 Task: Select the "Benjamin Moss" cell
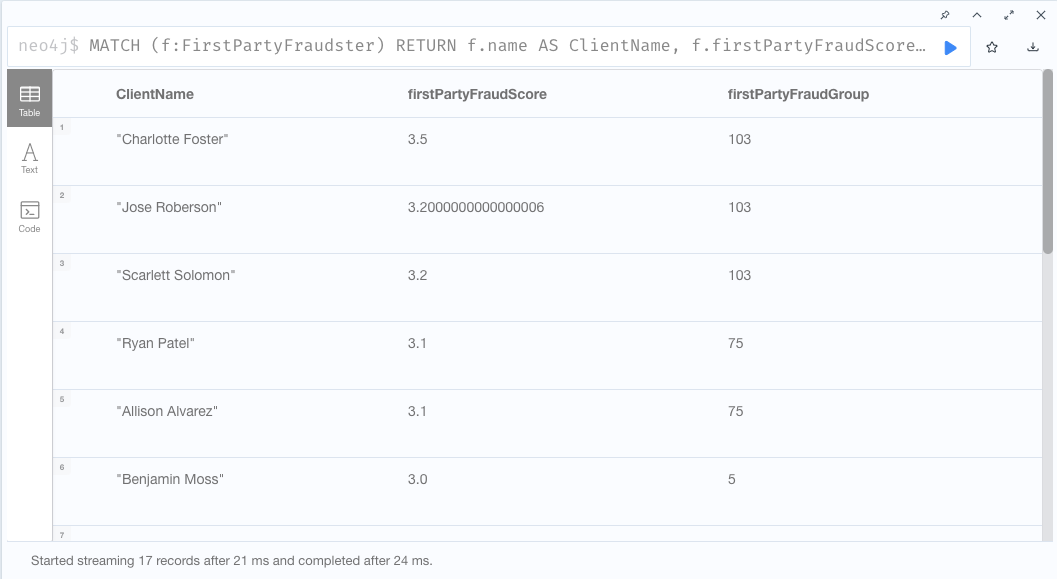[170, 480]
